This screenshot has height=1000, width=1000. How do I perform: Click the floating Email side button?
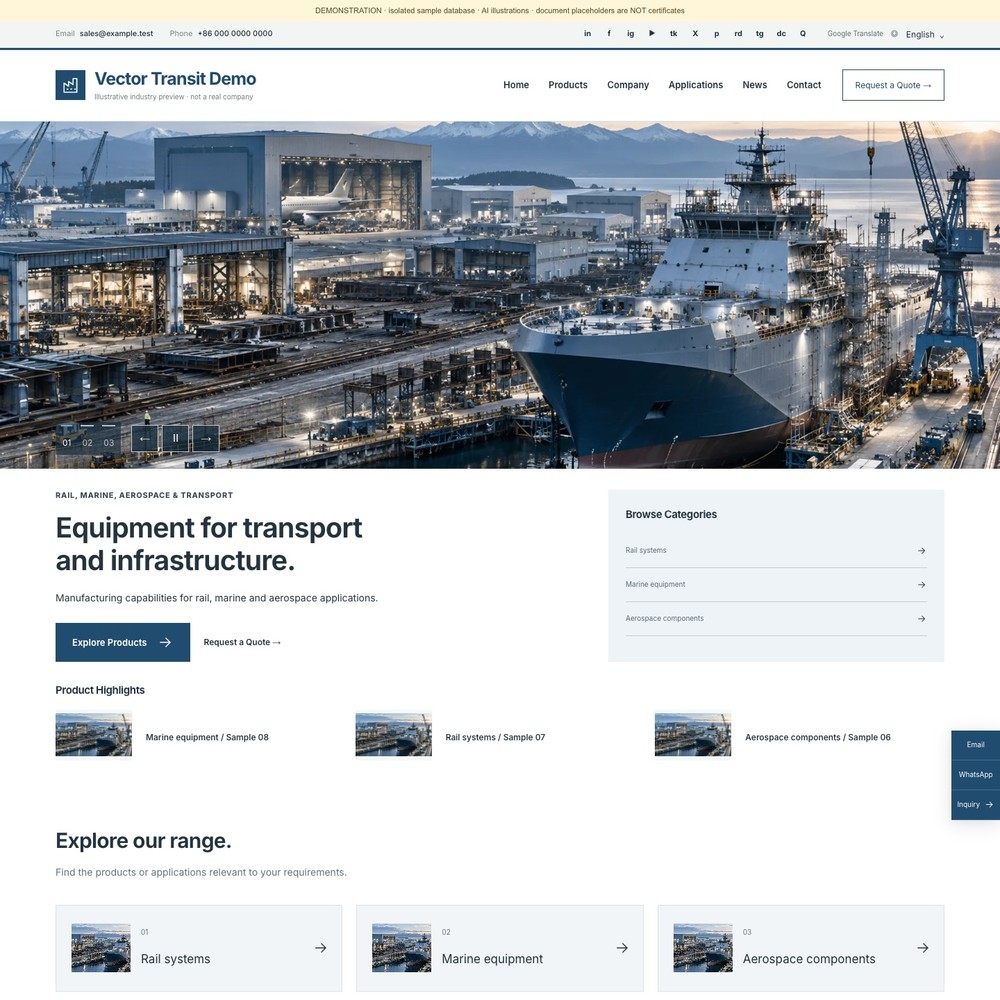point(975,745)
